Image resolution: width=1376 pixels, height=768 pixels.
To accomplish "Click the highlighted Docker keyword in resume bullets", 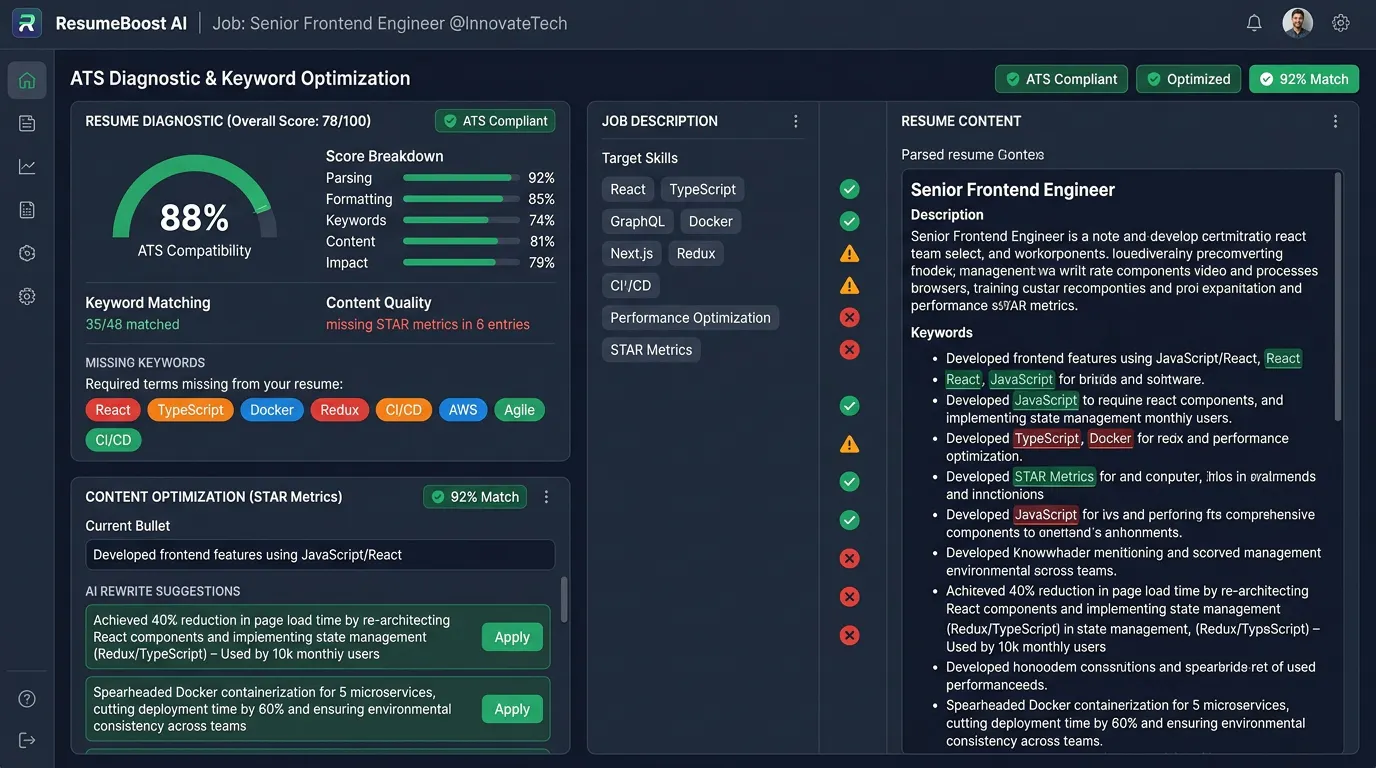I will [1110, 438].
